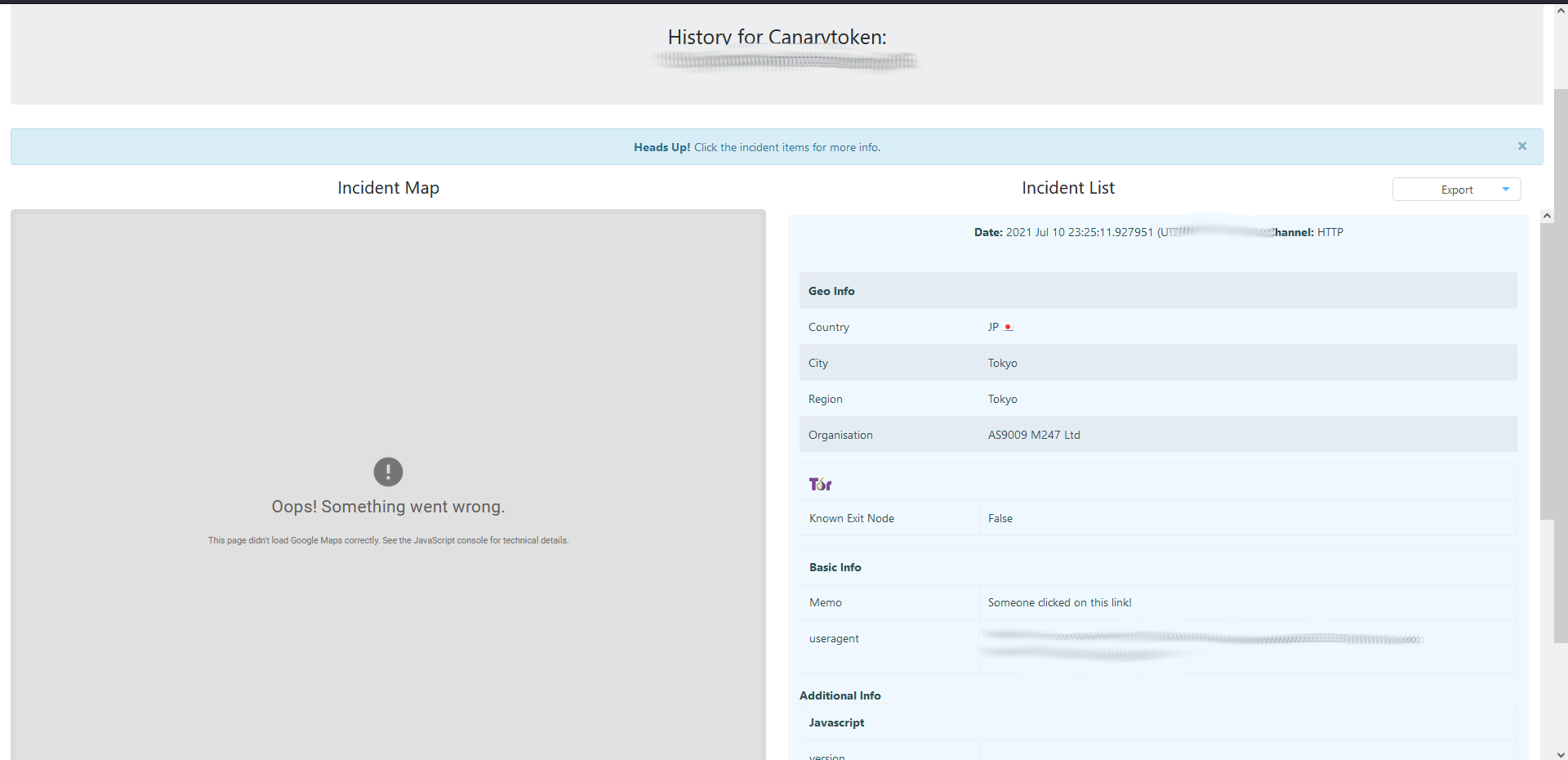
Task: Click the useragent label
Action: [x=834, y=638]
